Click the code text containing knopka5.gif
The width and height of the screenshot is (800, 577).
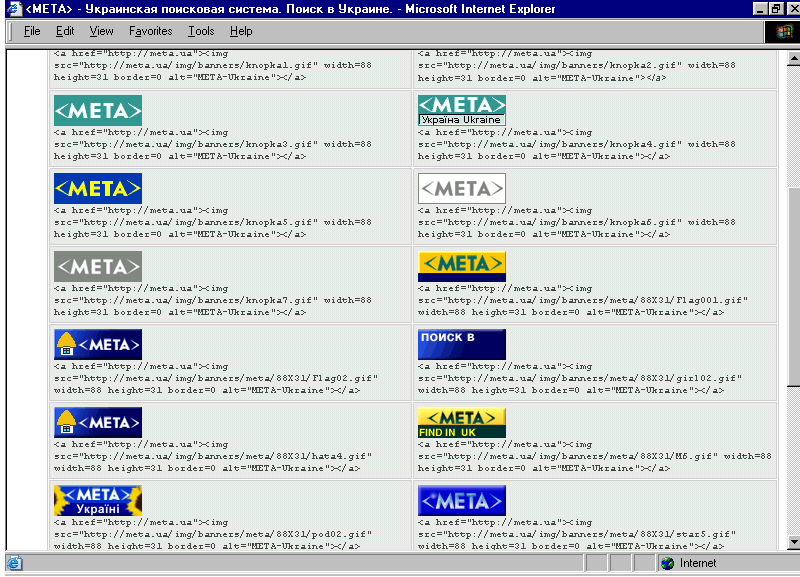pos(213,222)
